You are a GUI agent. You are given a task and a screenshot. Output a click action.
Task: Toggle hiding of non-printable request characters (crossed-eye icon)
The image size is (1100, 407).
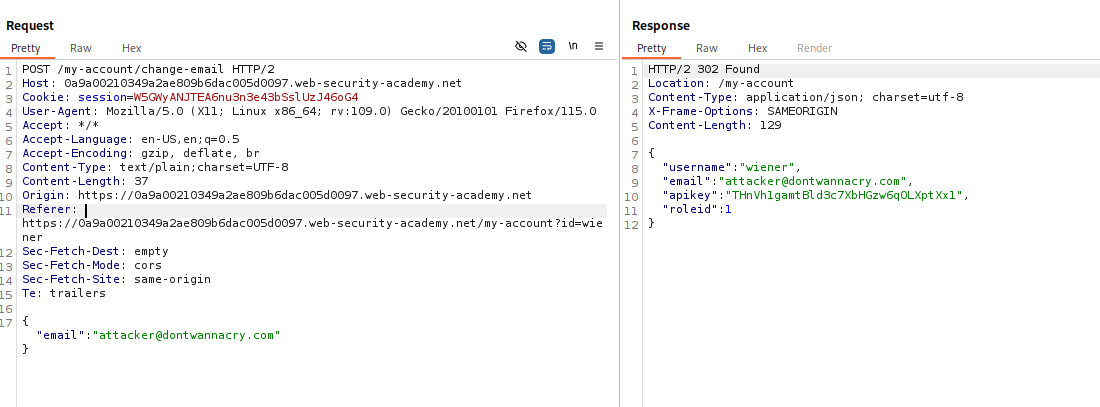(520, 47)
